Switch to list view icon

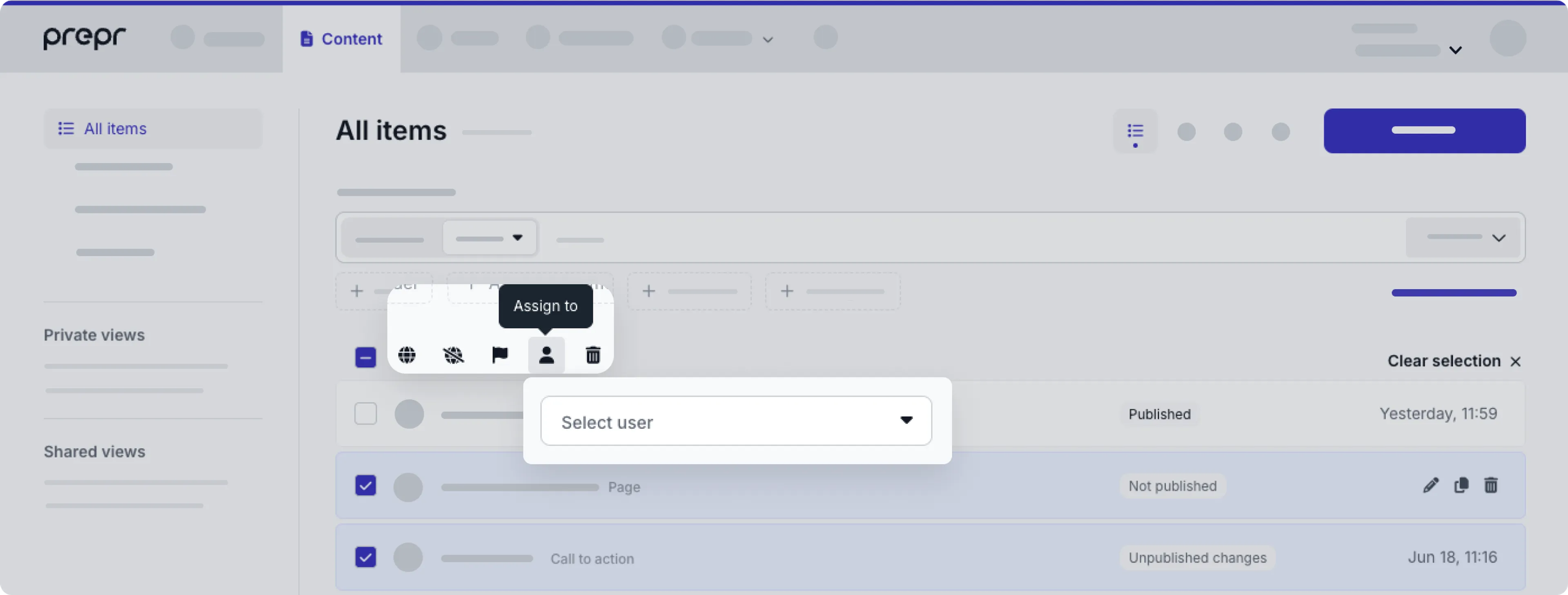tap(1135, 131)
